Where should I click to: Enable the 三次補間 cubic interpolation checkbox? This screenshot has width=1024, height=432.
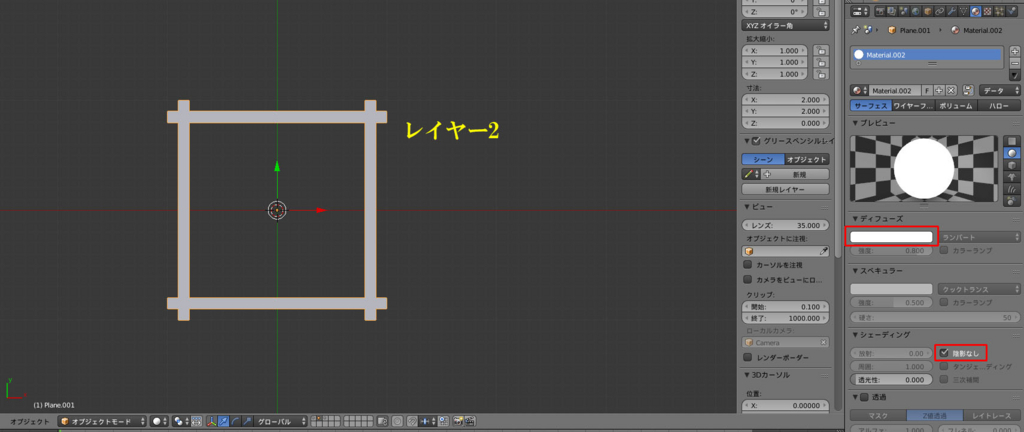944,379
